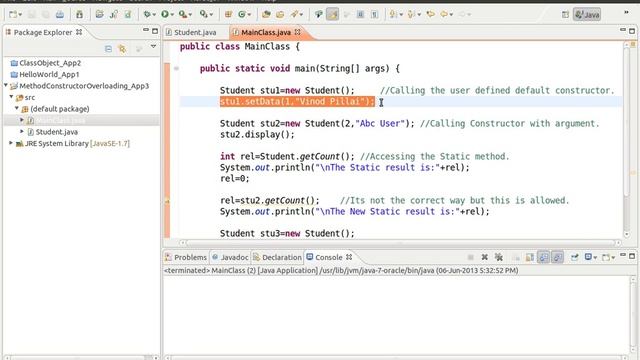Open the Debug dropdown arrow

point(154,15)
